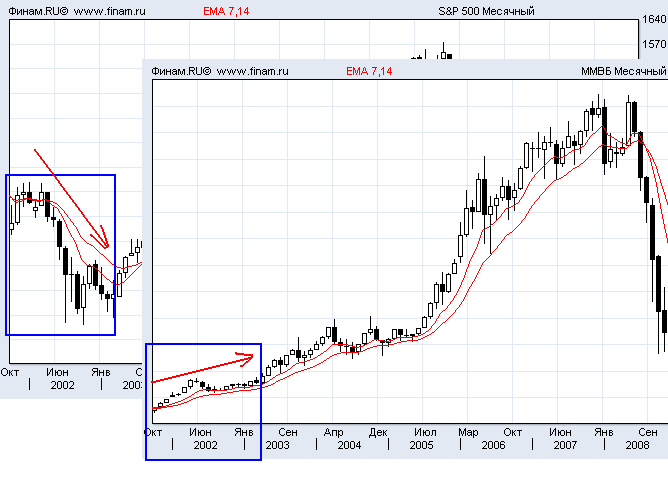Click Финам.RU© brand text on ММВБ chart
Image resolution: width=668 pixels, height=479 pixels.
(x=181, y=71)
